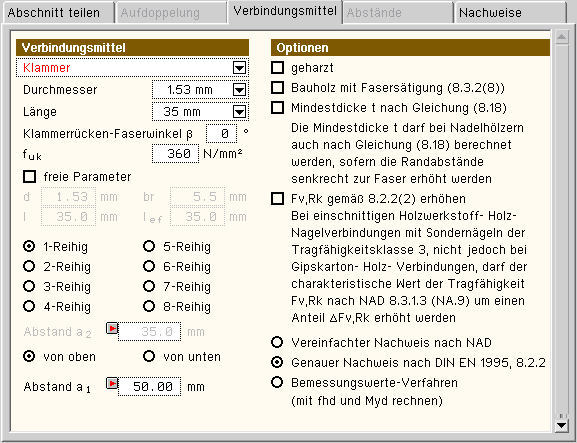Select Bemessungswerte-Verfahren radio option
Image resolution: width=577 pixels, height=443 pixels.
click(x=277, y=382)
